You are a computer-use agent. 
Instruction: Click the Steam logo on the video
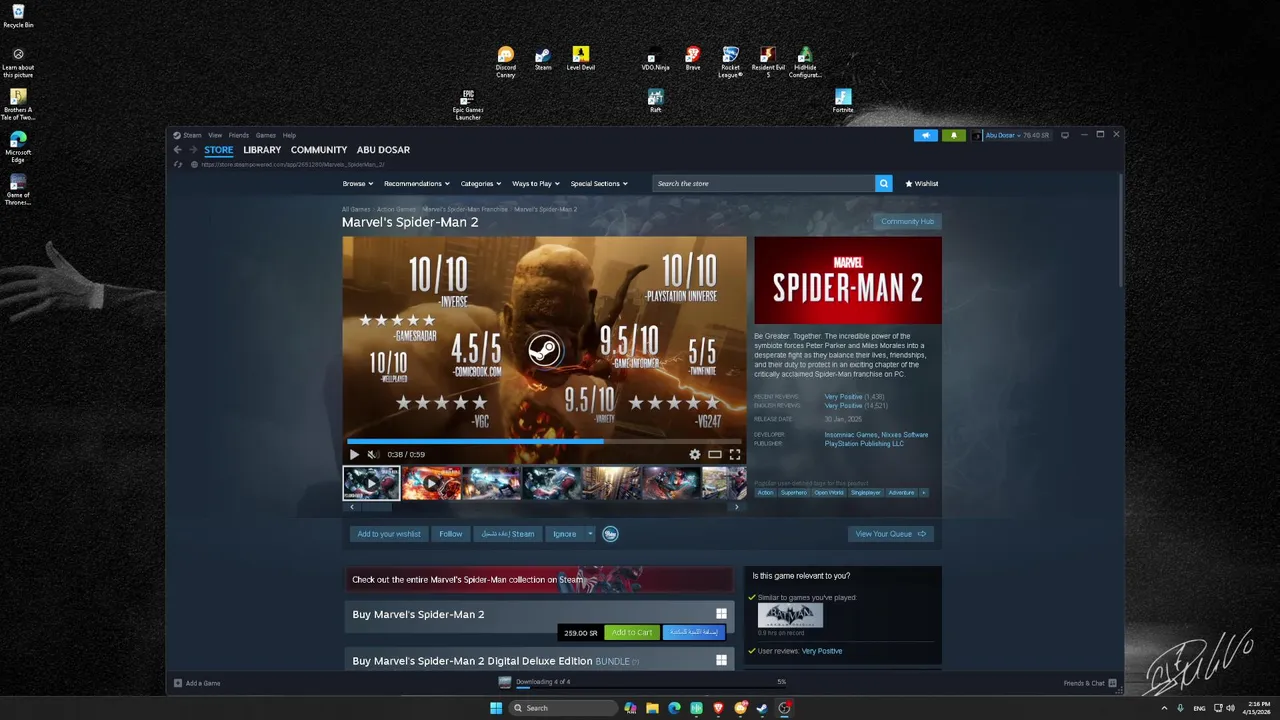tap(545, 350)
